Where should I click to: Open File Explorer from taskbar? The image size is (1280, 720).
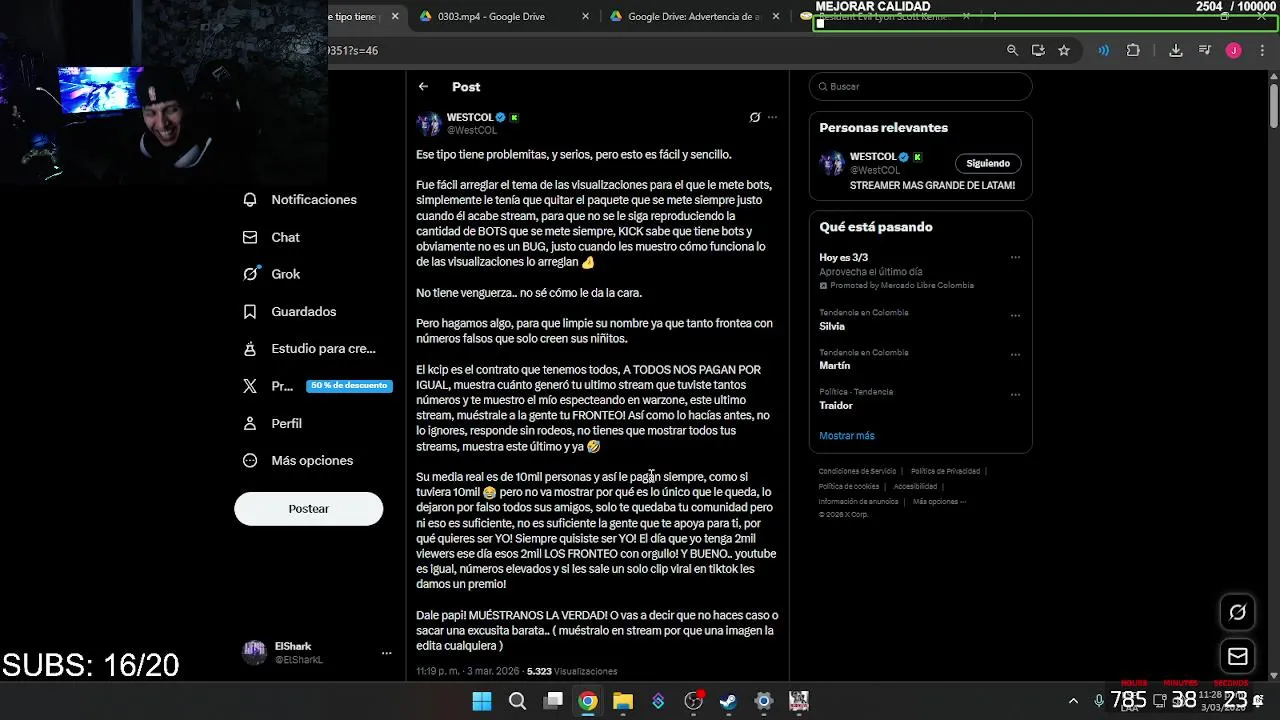[623, 701]
